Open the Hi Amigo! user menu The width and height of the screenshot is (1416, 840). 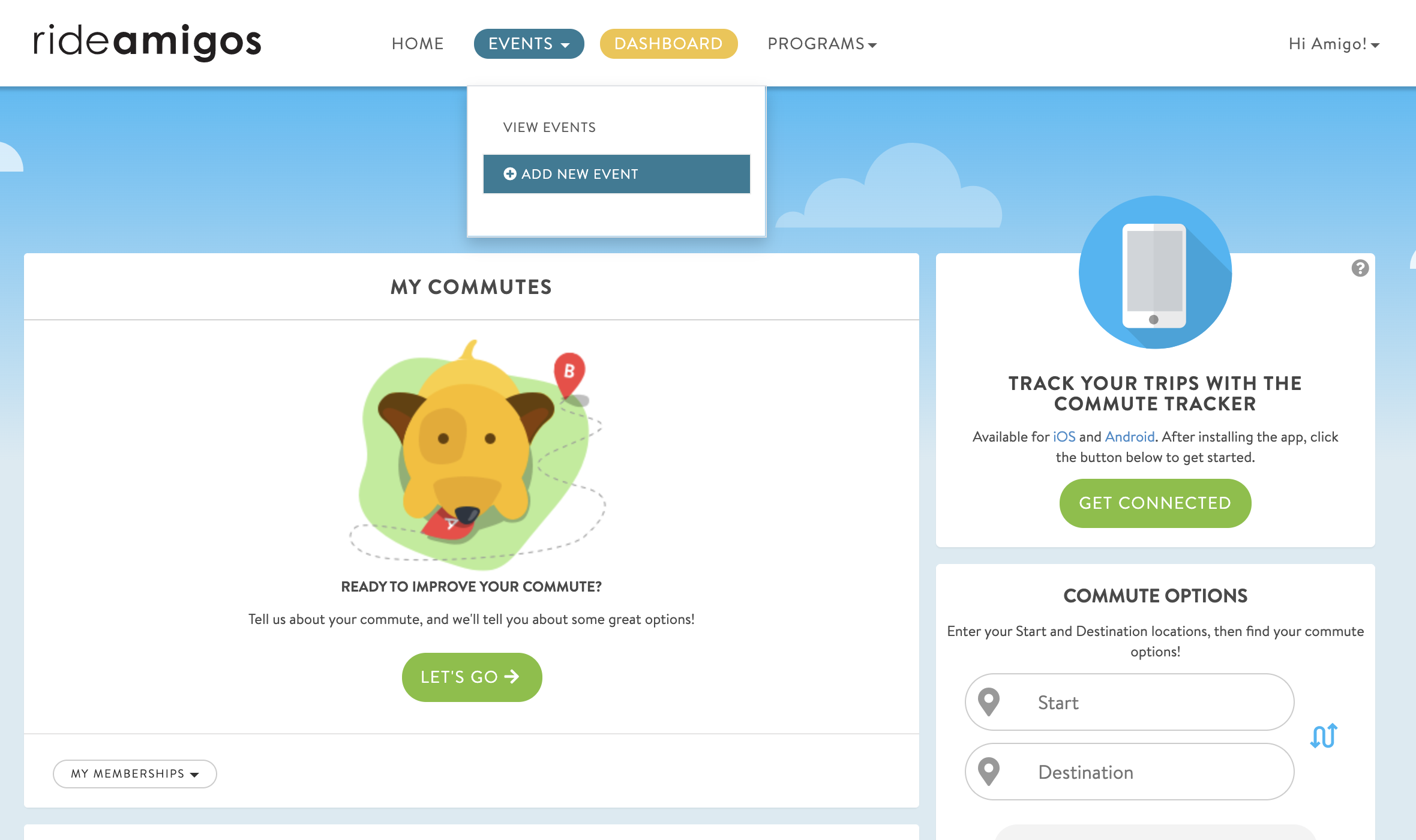[1334, 44]
